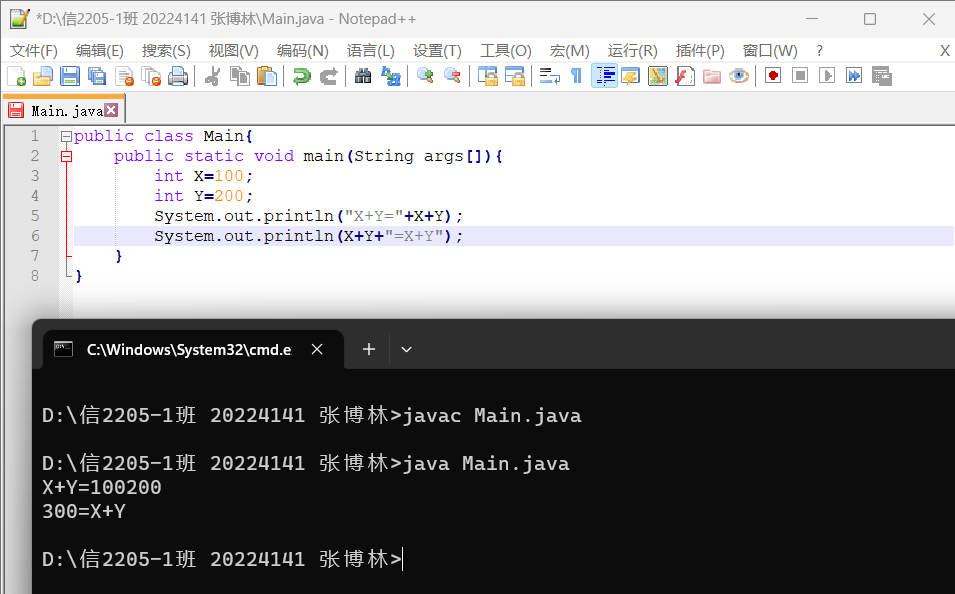Click the Print toolbar icon
Image resolution: width=955 pixels, height=594 pixels.
tap(178, 76)
